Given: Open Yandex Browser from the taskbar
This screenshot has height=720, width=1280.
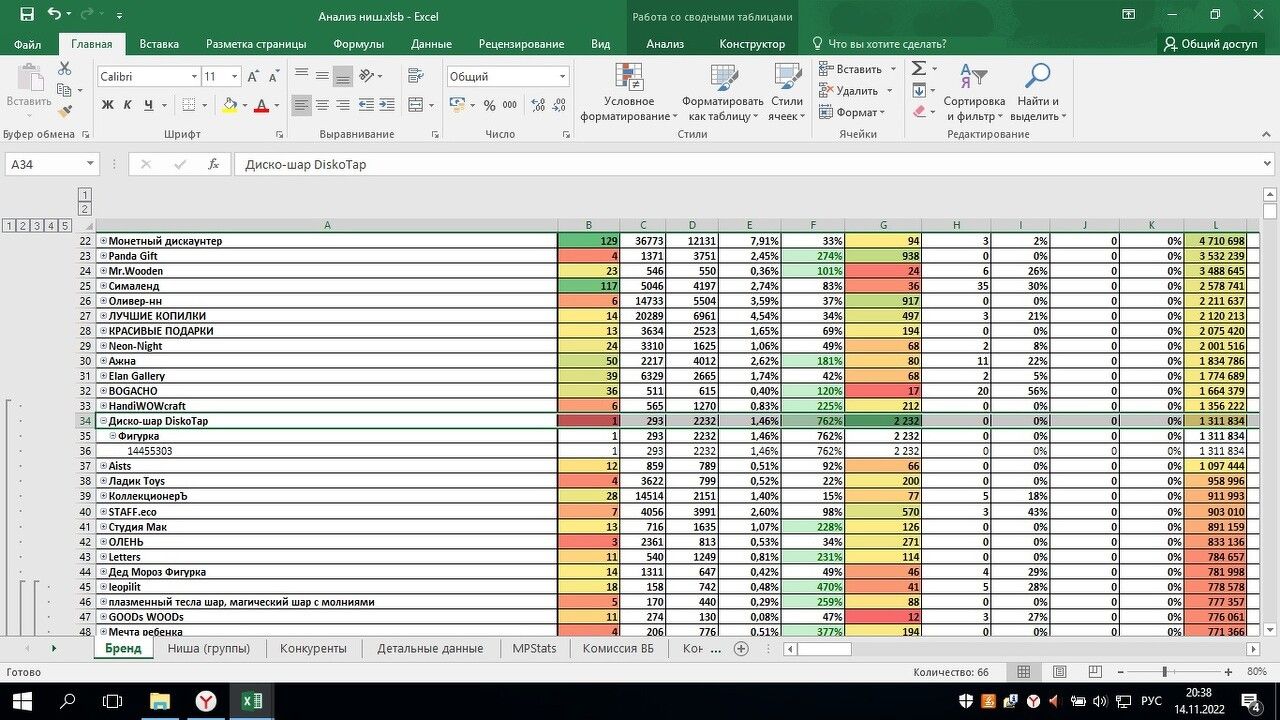Looking at the screenshot, I should pos(206,701).
